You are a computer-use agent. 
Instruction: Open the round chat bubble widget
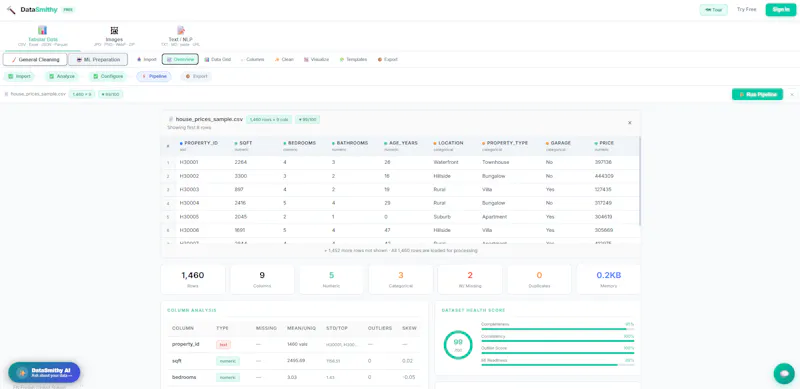click(x=784, y=373)
